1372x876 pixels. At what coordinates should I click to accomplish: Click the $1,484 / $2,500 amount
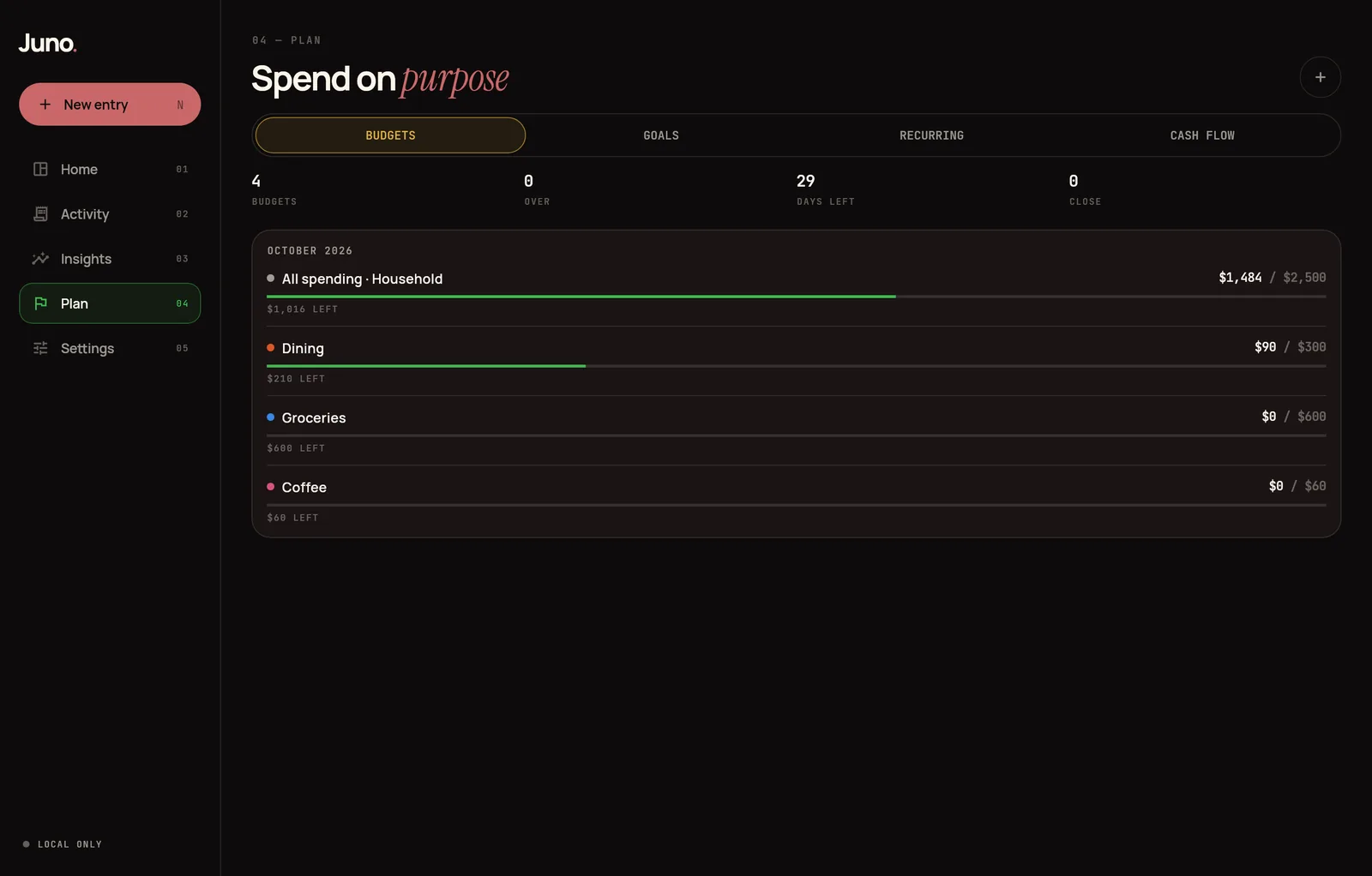1272,278
